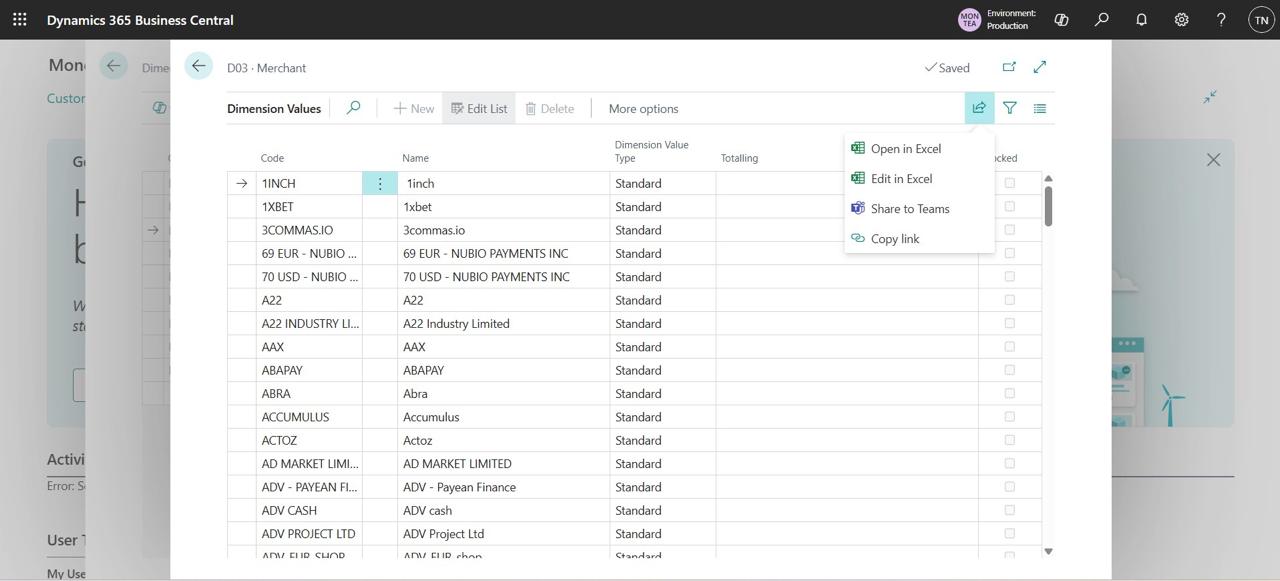The image size is (1280, 581).
Task: Toggle Blocked checkbox for 1XBET
Action: [1009, 206]
